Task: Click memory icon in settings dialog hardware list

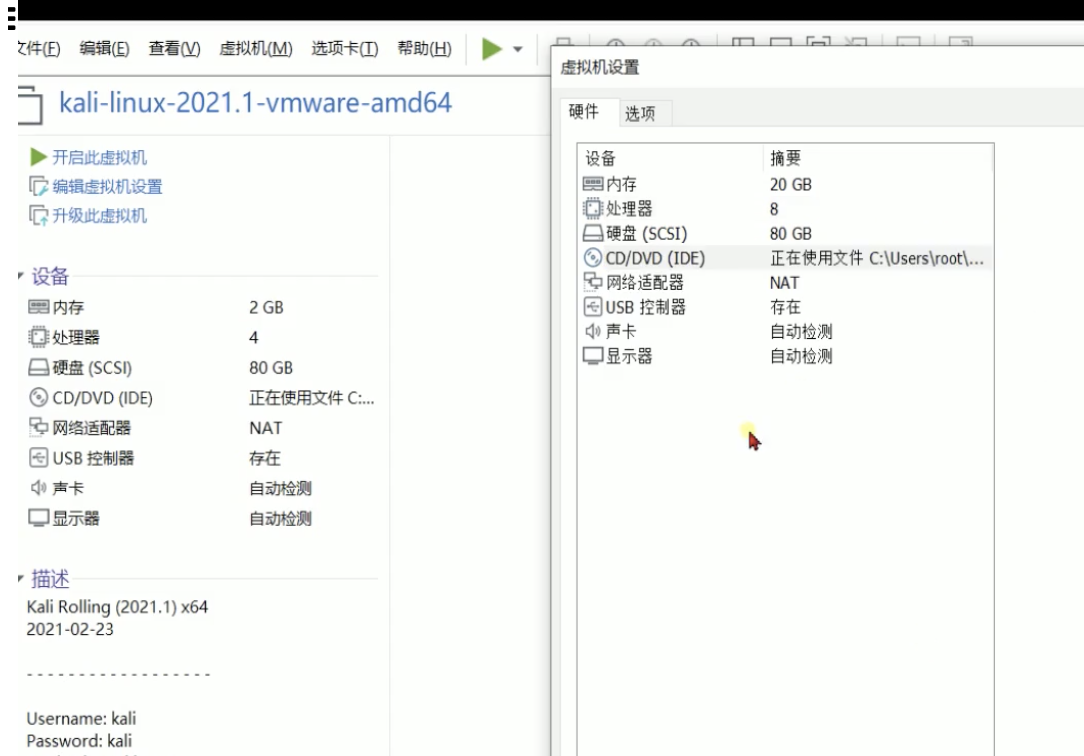Action: point(592,184)
